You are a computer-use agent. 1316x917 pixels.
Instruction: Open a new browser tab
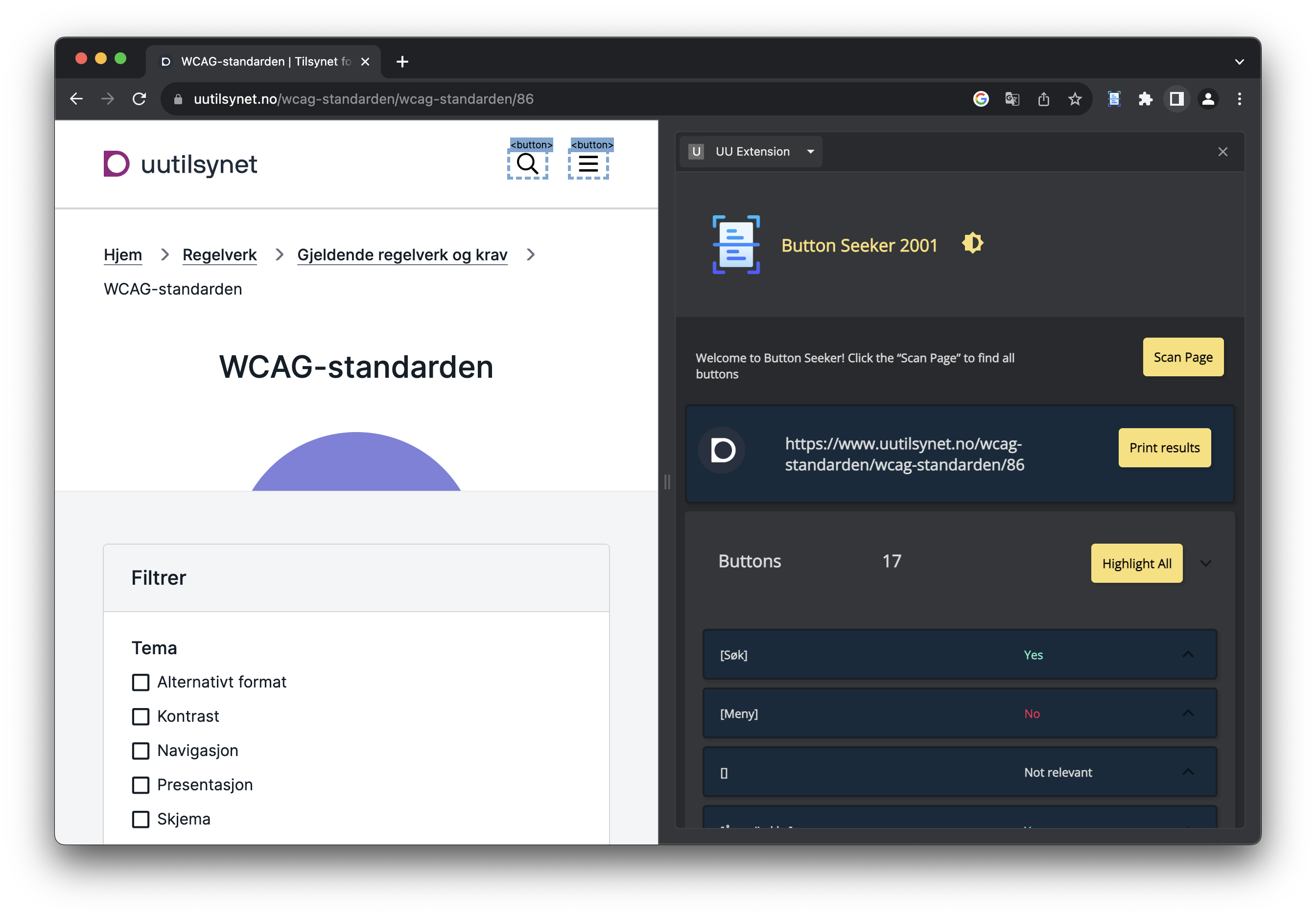(402, 61)
